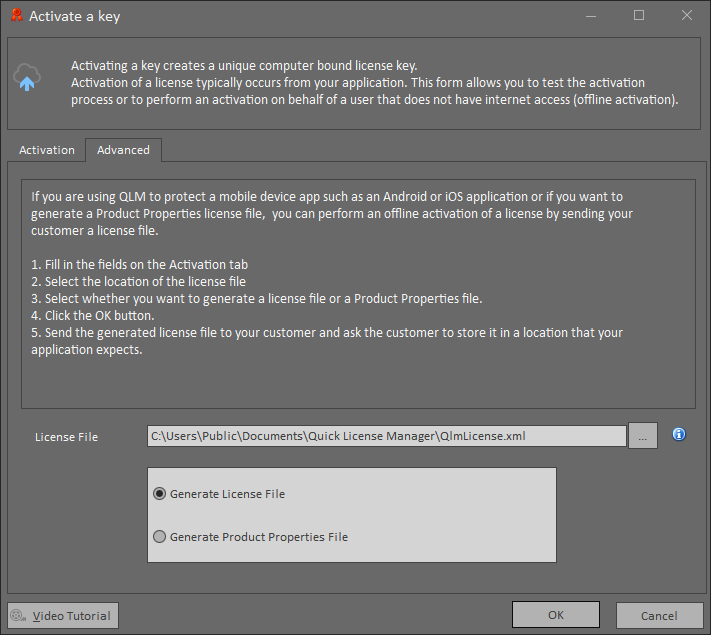Click the License File path field
The image size is (711, 635).
tap(386, 436)
